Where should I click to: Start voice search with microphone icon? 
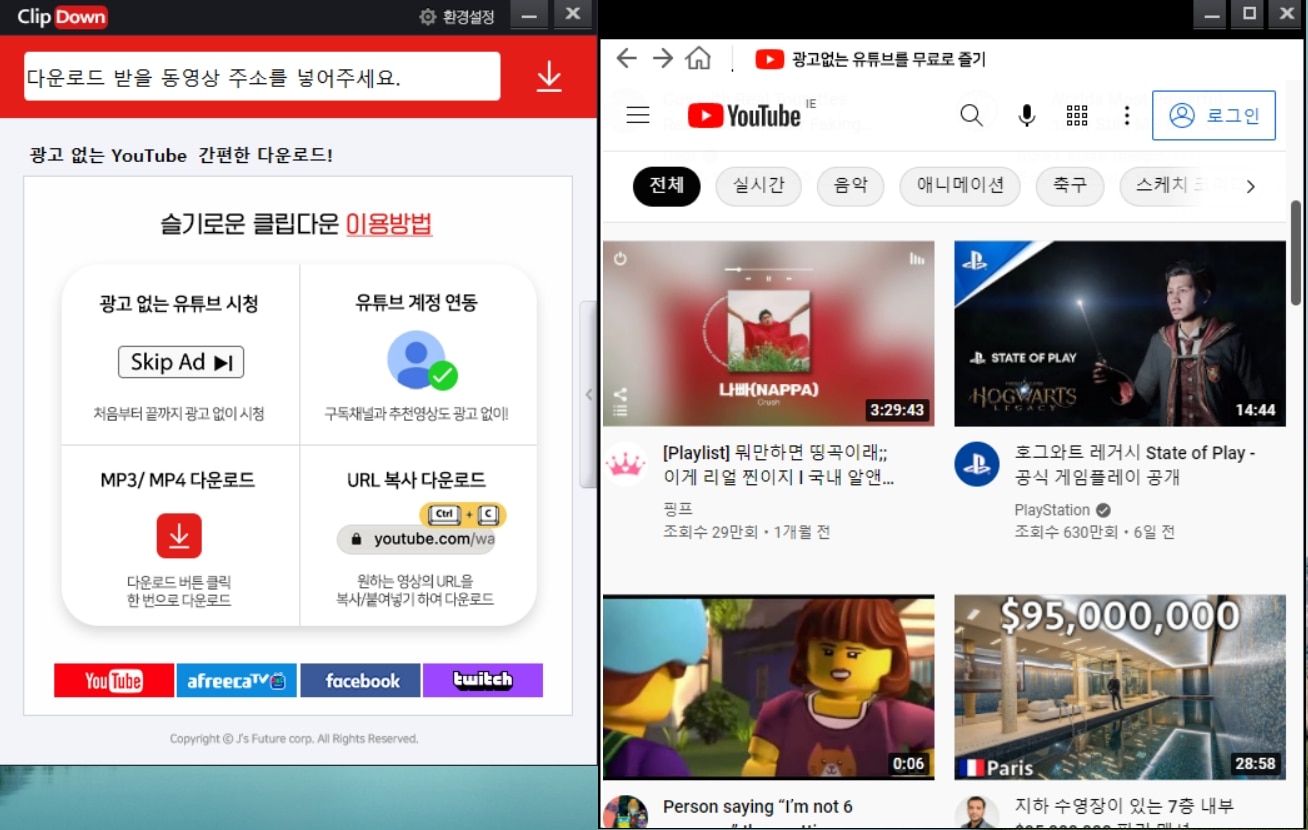click(1027, 116)
